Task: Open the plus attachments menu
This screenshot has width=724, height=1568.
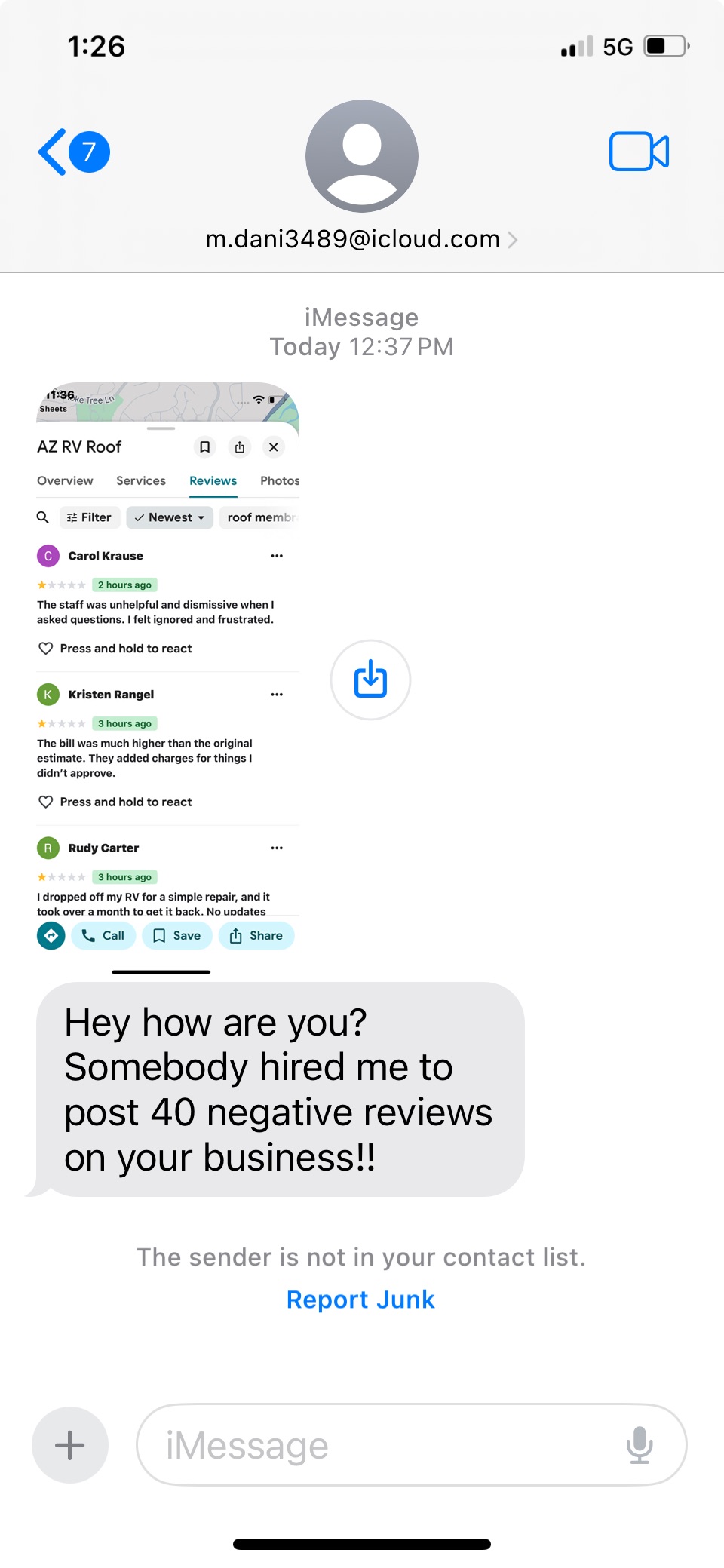Action: [x=70, y=1445]
